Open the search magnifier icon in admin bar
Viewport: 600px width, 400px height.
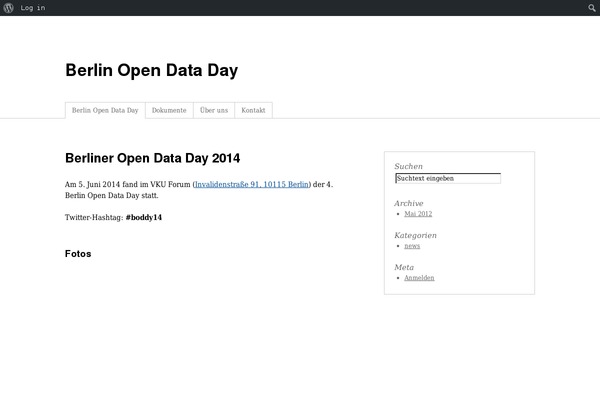[592, 8]
